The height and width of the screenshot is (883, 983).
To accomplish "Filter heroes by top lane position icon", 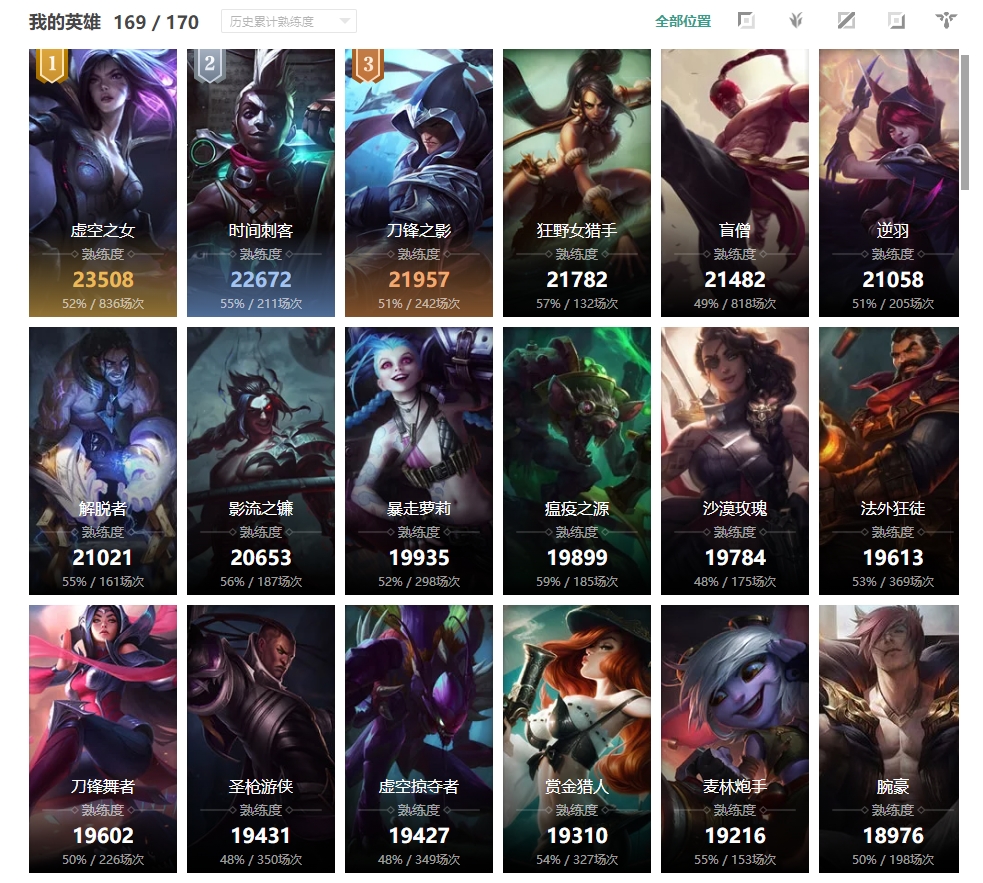I will [745, 21].
